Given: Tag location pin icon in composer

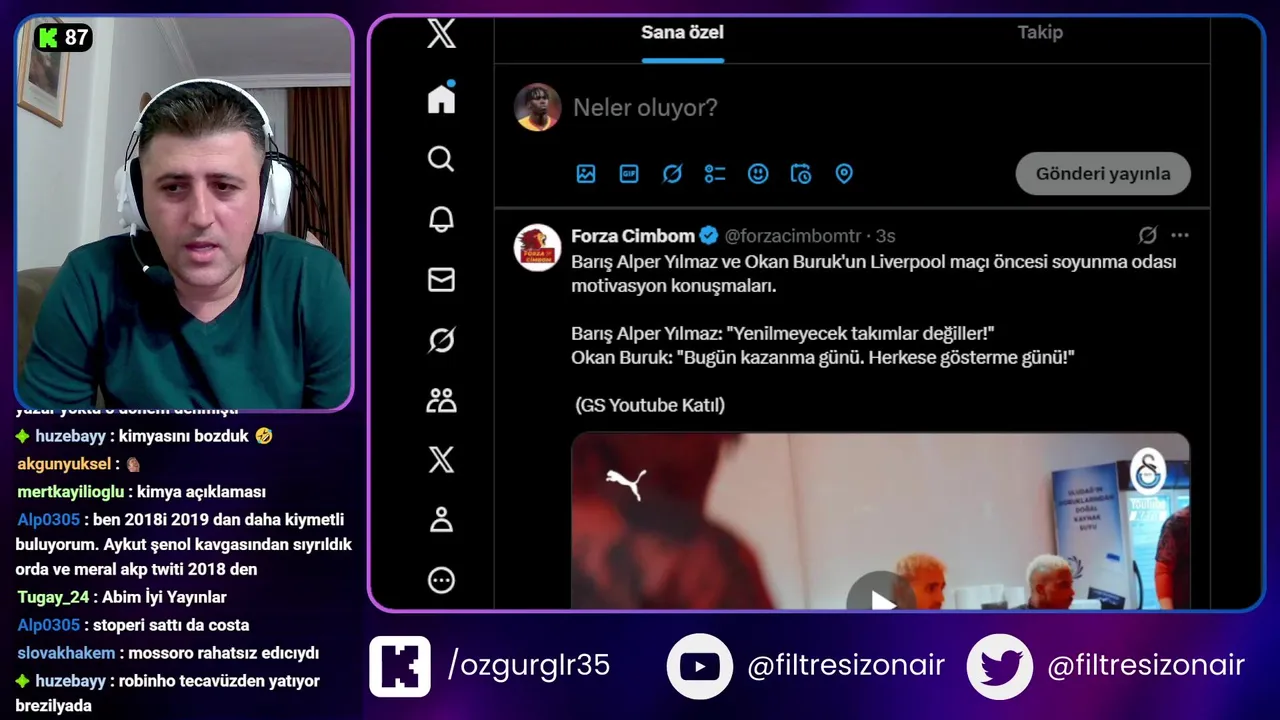Looking at the screenshot, I should [844, 174].
